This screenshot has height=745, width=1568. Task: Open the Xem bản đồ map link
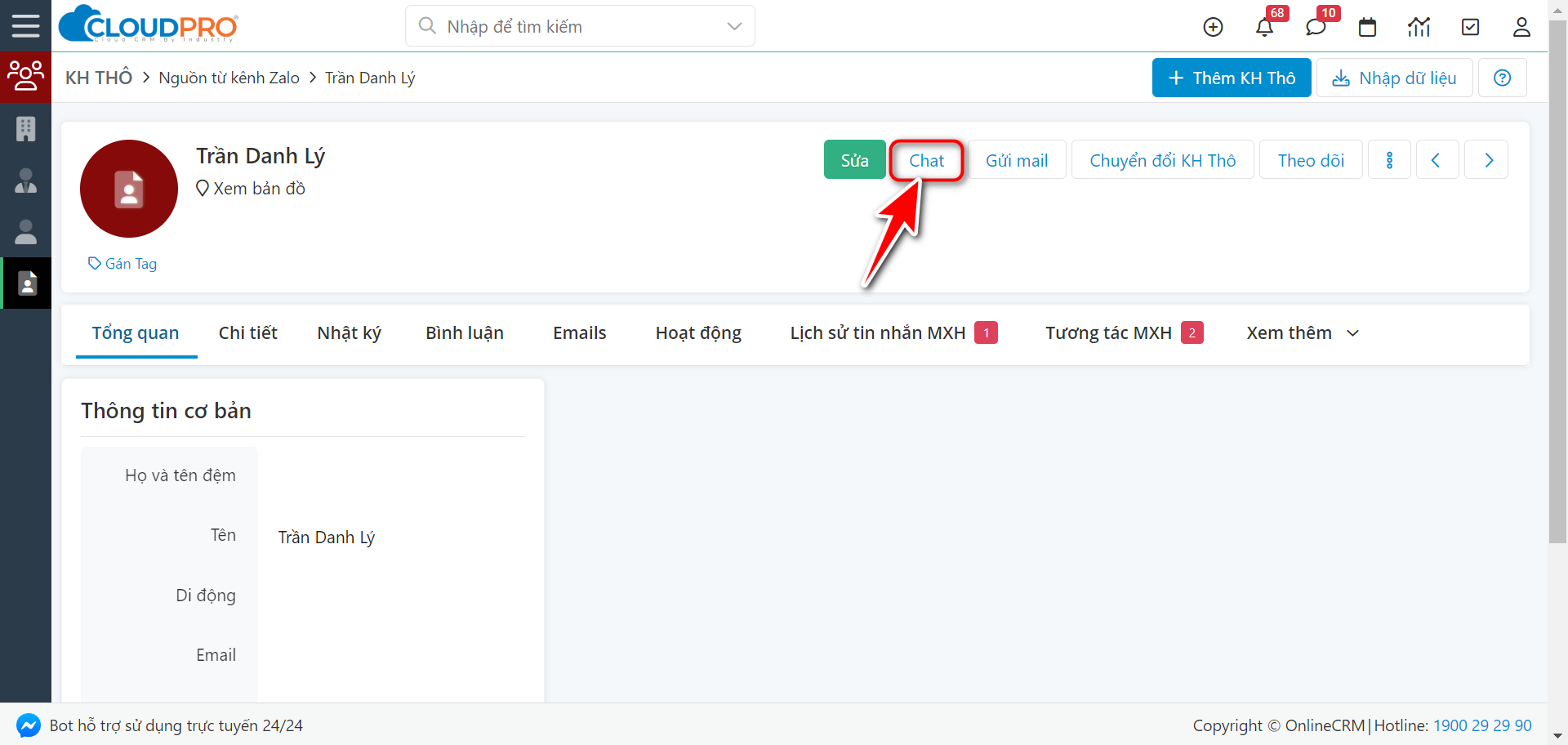click(x=251, y=189)
